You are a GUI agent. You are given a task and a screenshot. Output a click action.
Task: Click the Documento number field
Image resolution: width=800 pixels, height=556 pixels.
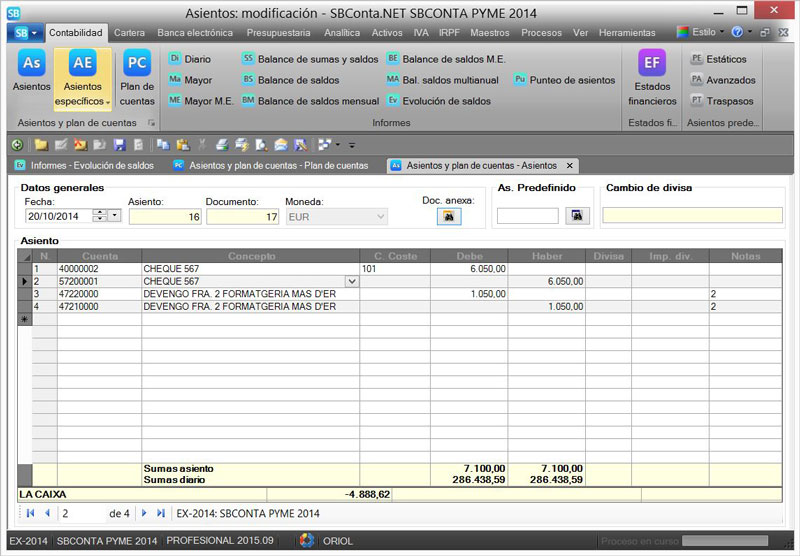tap(242, 216)
